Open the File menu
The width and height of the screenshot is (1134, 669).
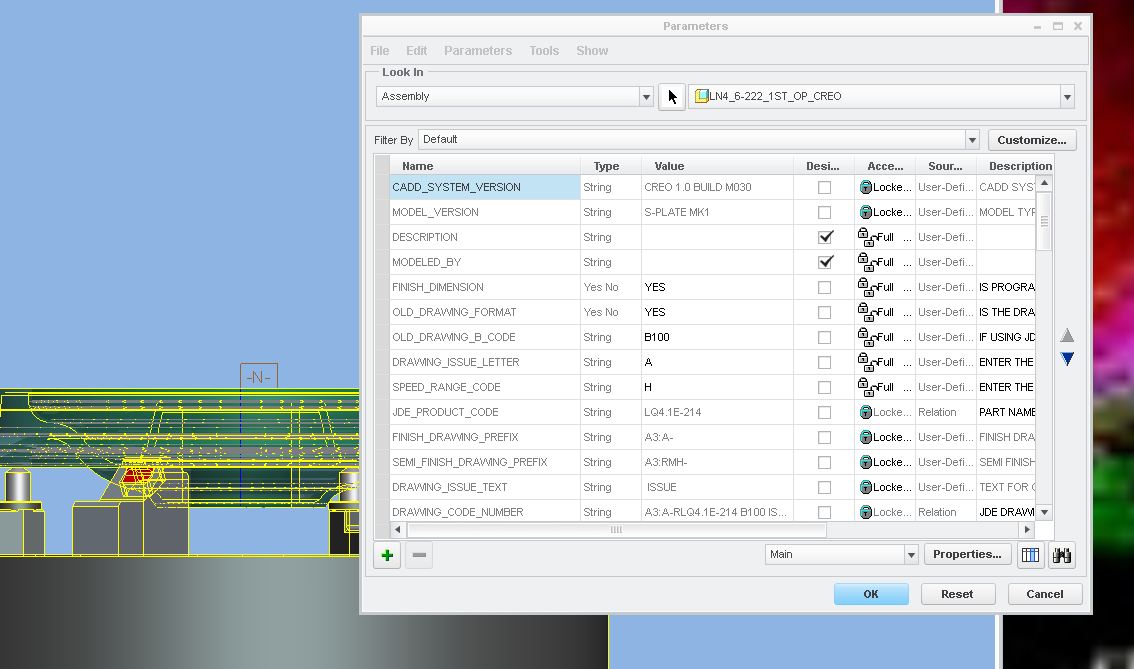coord(380,51)
